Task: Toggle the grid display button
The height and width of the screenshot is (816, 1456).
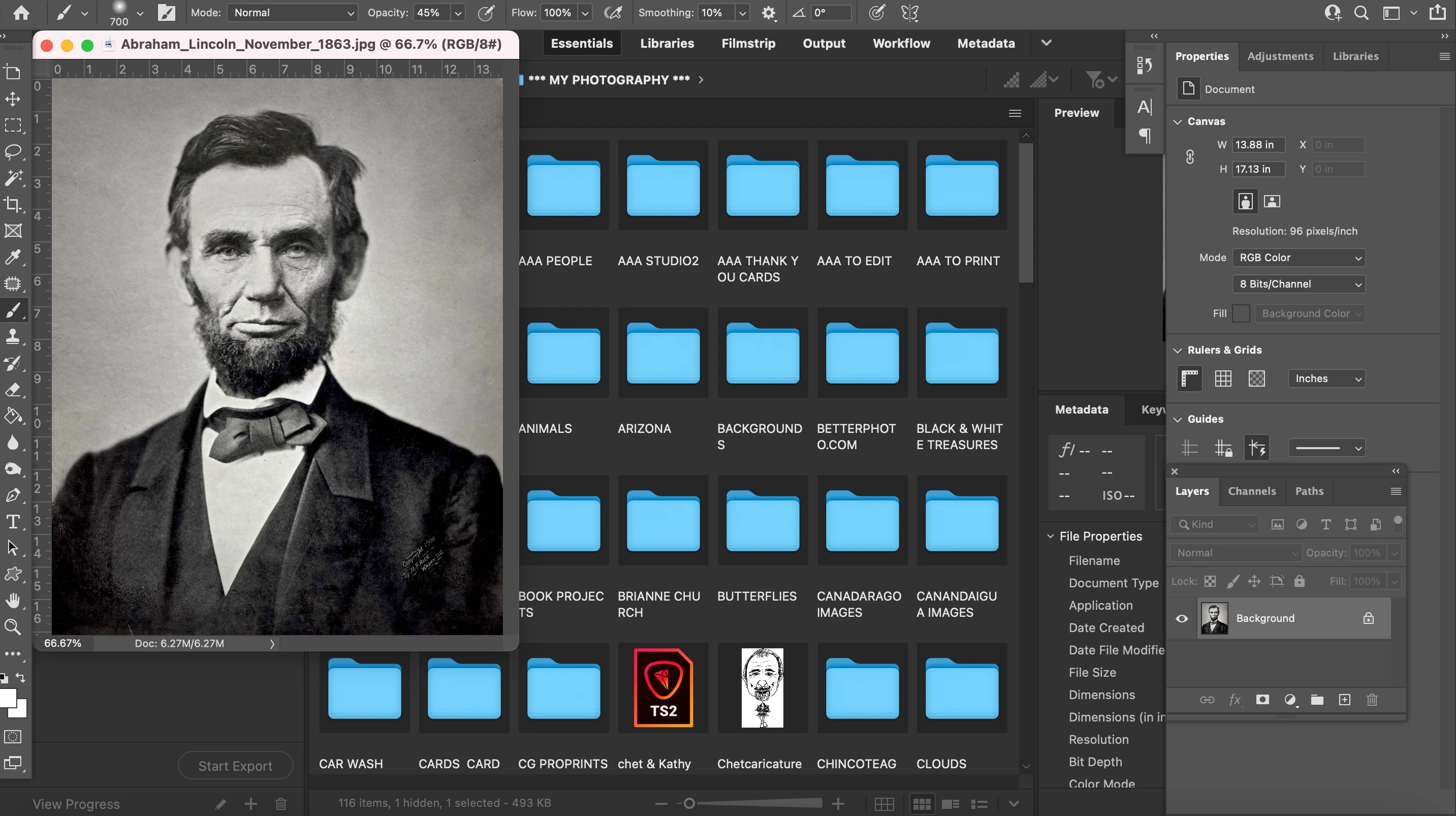Action: click(1223, 379)
